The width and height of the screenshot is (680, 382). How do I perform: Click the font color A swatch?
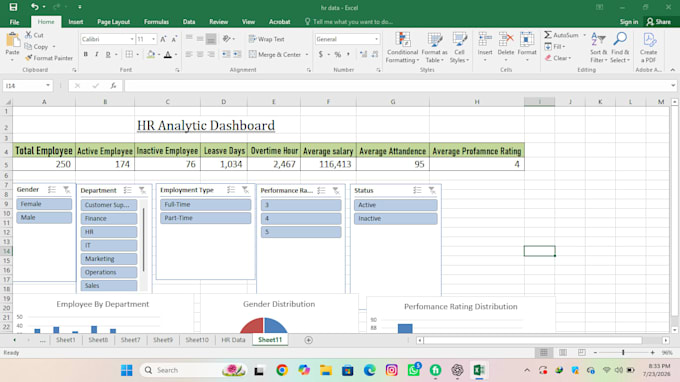[168, 55]
